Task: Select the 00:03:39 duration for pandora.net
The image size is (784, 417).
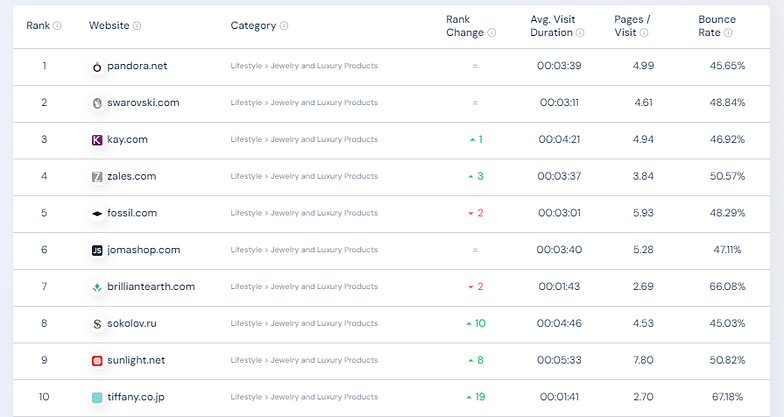Action: tap(559, 66)
